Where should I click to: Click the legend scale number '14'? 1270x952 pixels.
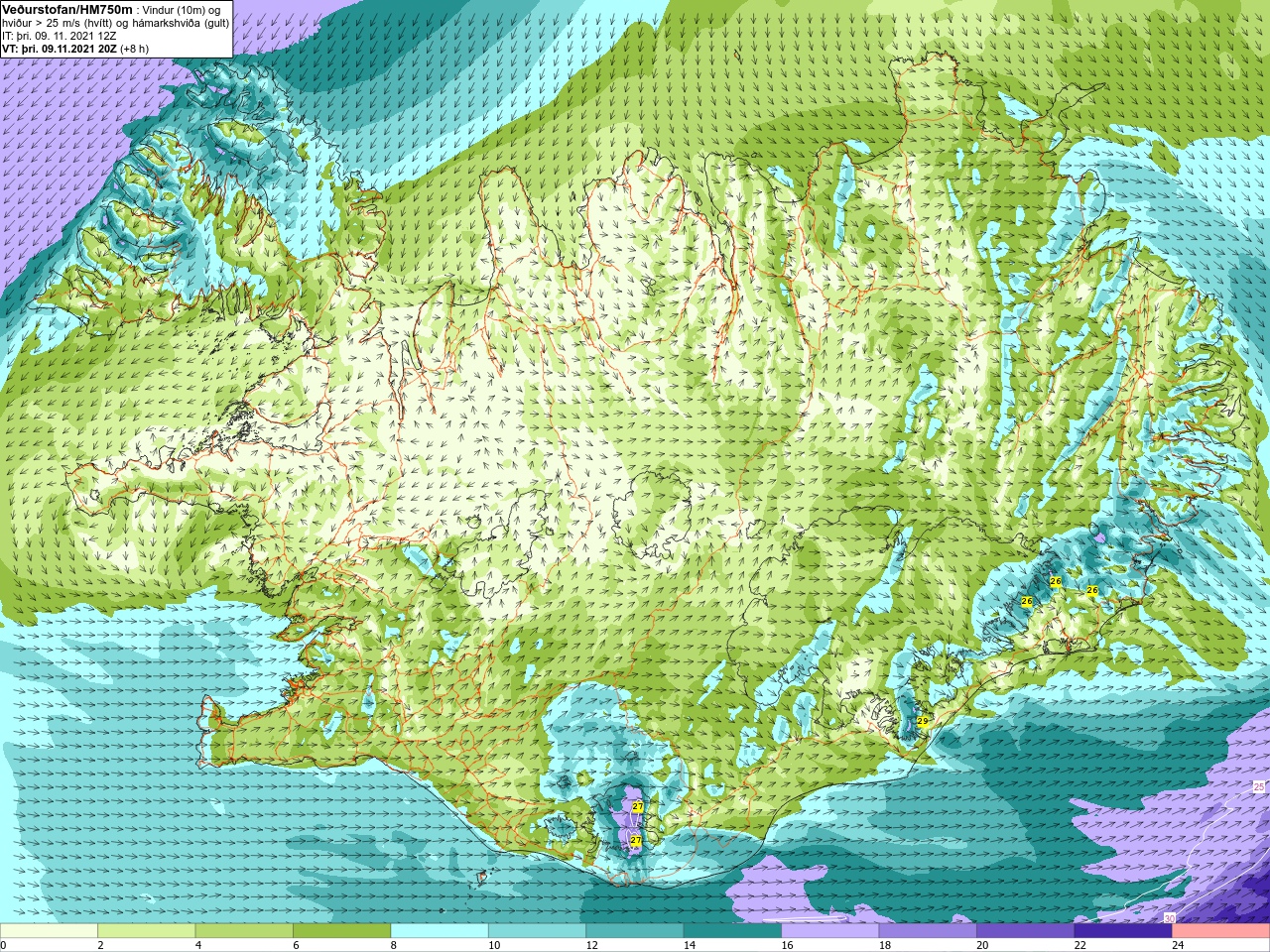click(689, 945)
